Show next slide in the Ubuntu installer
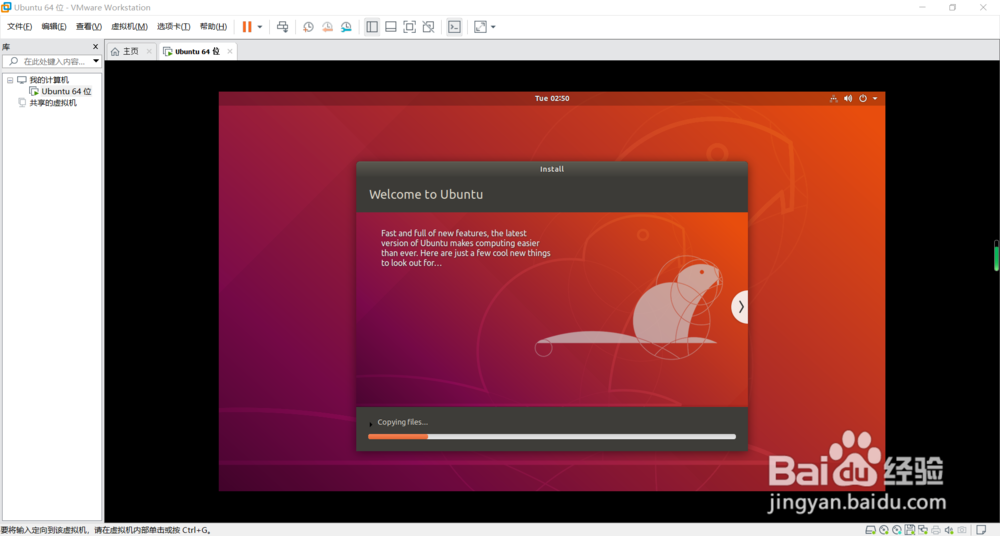The width and height of the screenshot is (1000, 536). click(x=740, y=307)
